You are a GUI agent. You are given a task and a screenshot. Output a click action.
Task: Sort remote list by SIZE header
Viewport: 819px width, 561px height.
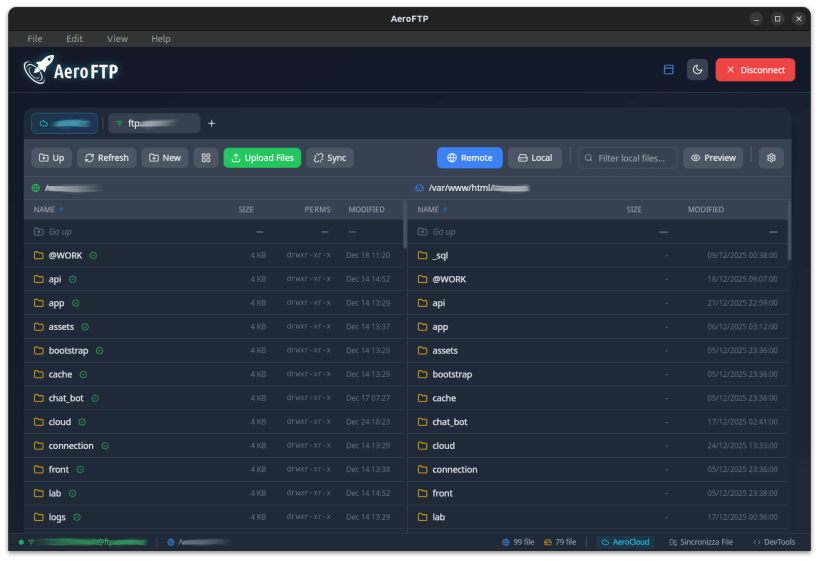246,209
